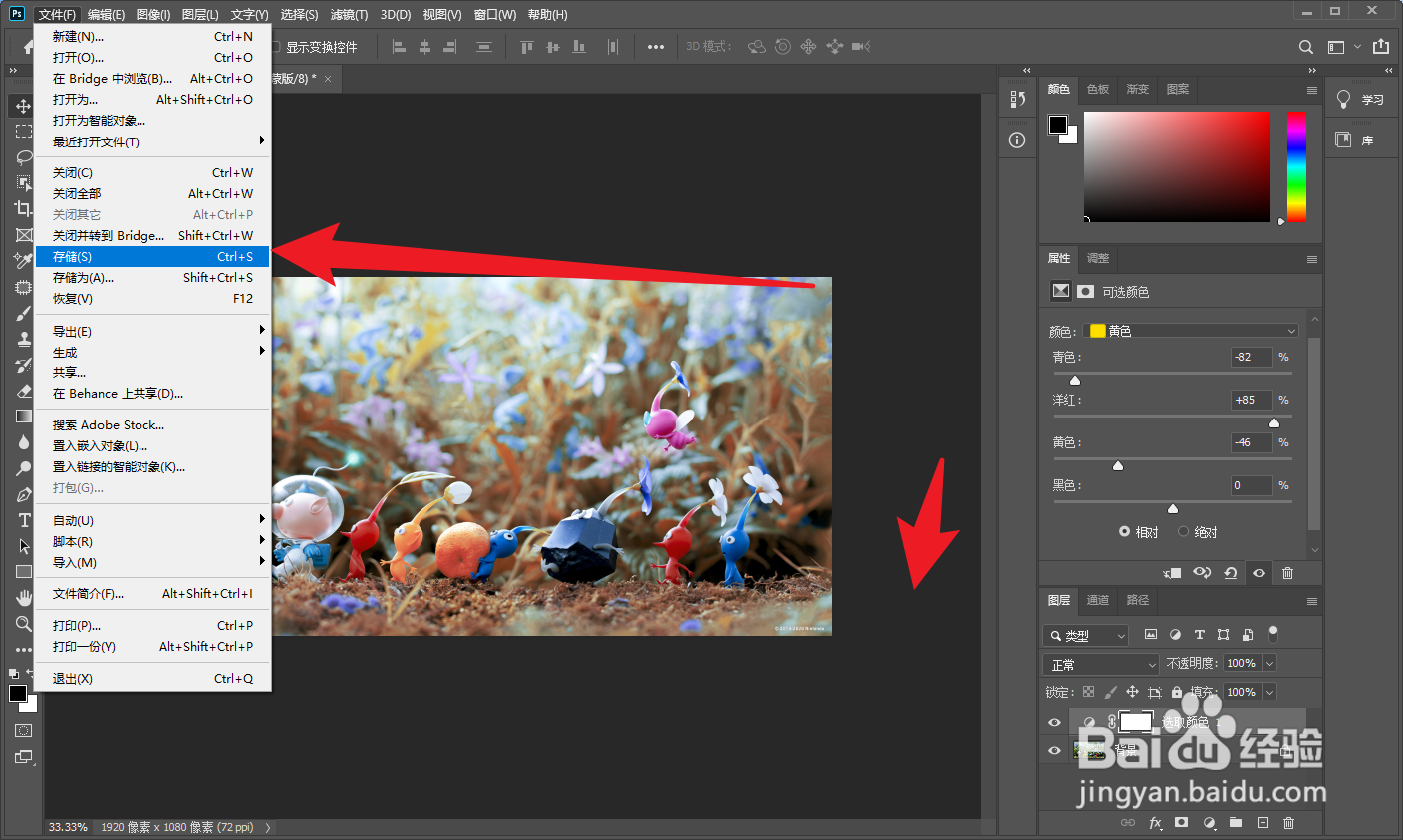Close the document tab with x
Image resolution: width=1403 pixels, height=840 pixels.
tap(328, 78)
